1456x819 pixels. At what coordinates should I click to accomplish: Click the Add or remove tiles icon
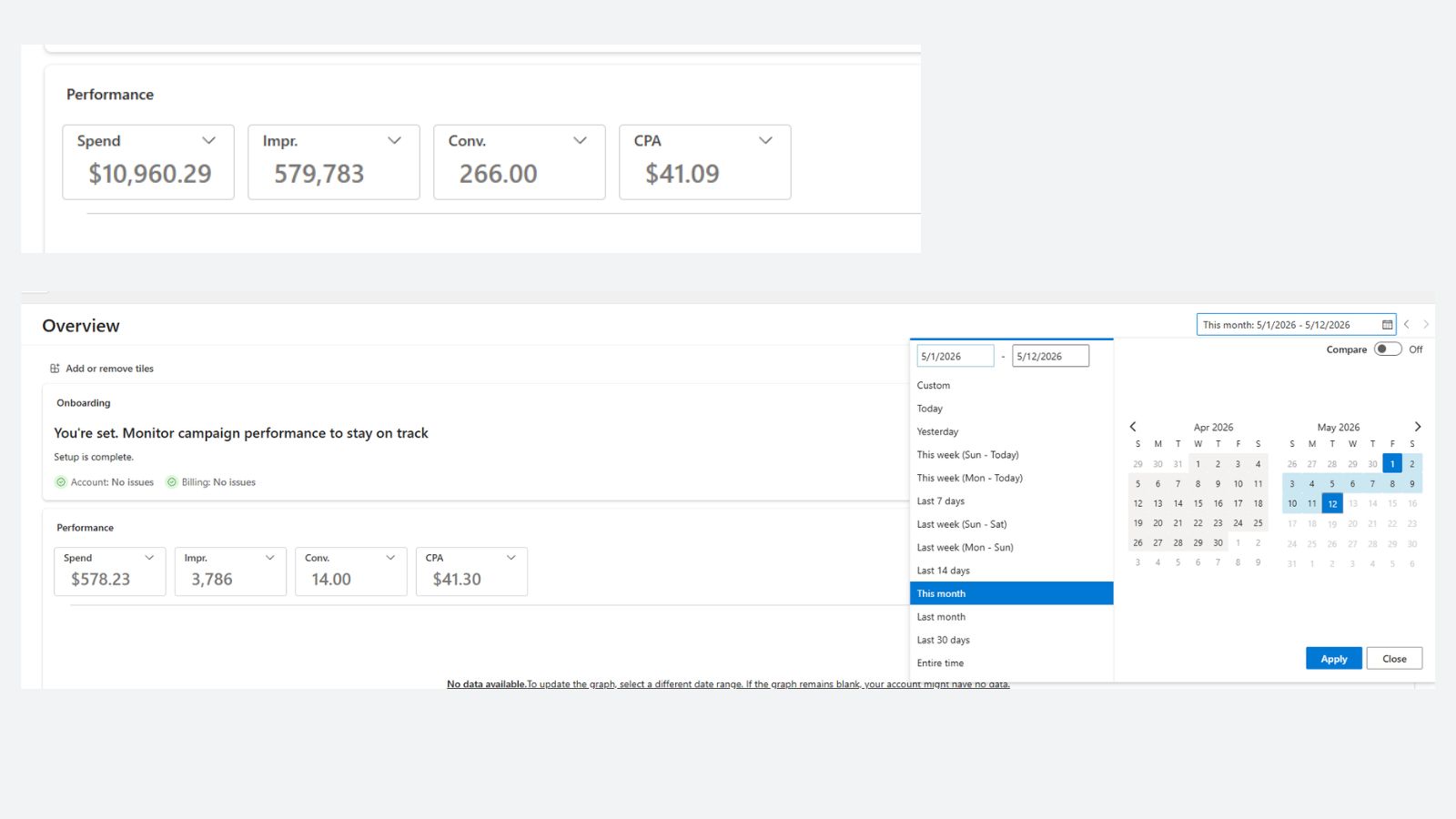point(55,369)
